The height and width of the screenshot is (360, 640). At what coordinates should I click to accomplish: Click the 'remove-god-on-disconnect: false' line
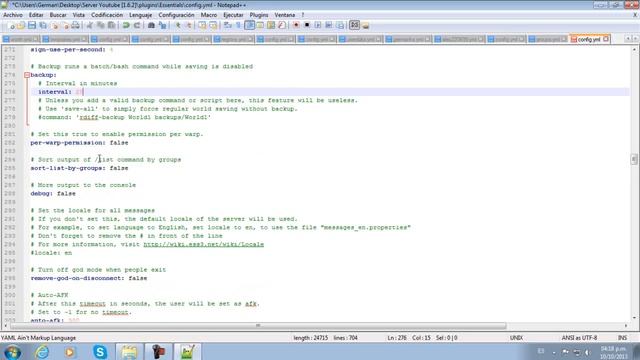click(x=89, y=278)
